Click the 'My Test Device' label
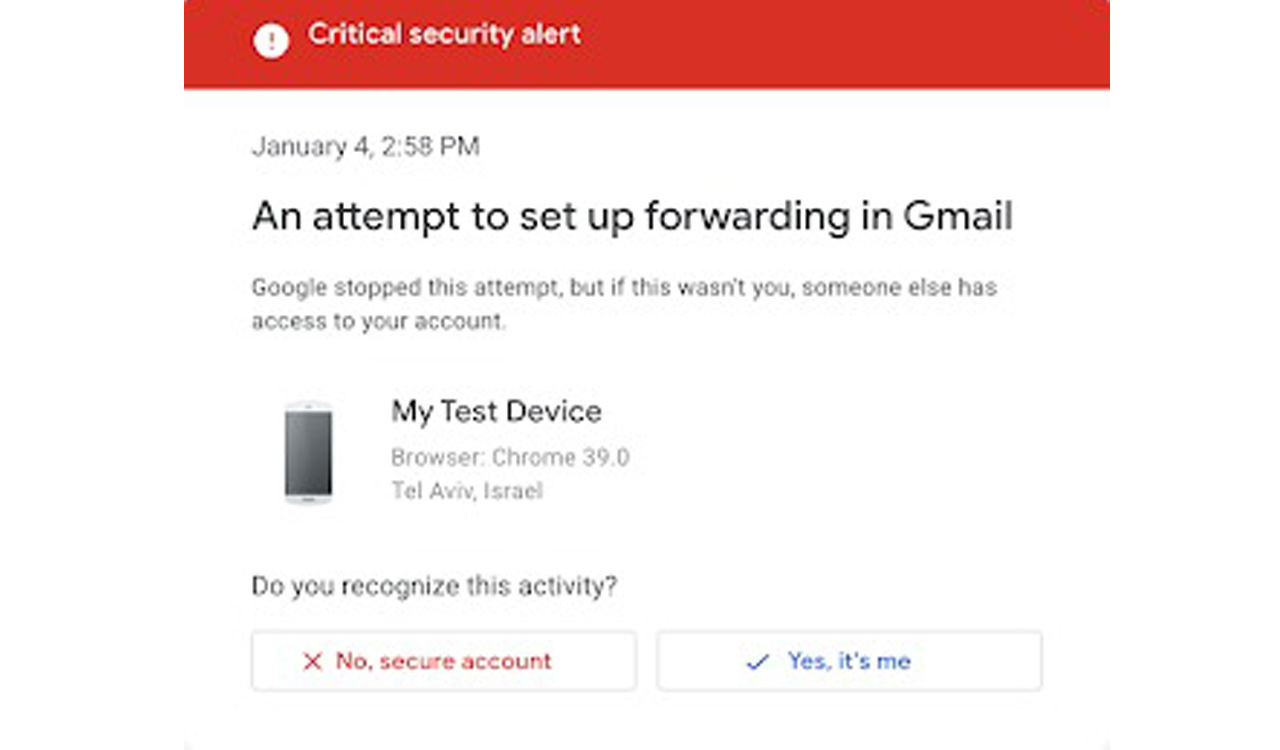The height and width of the screenshot is (750, 1280). pos(497,411)
